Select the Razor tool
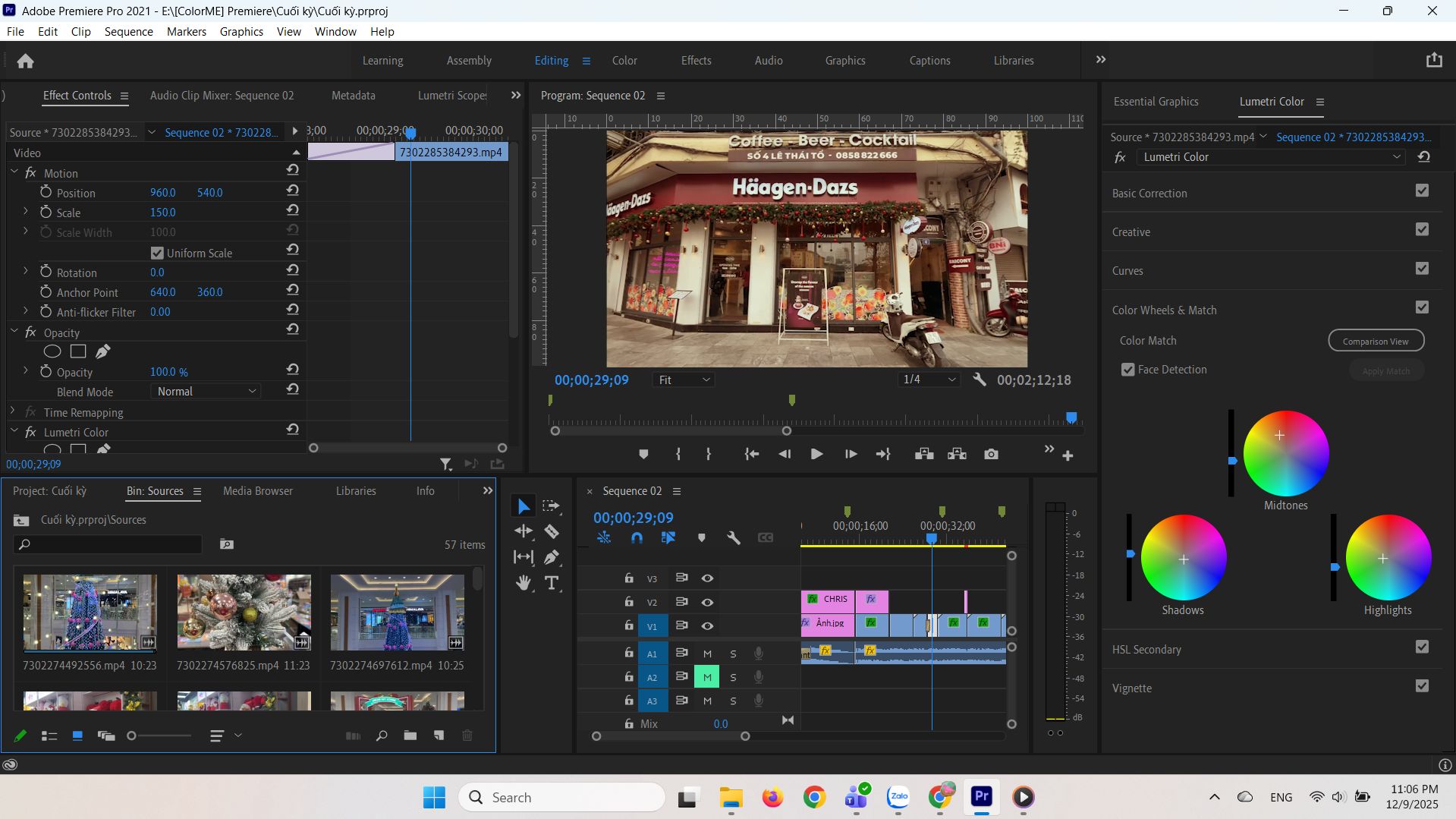Viewport: 1456px width, 819px height. (x=552, y=531)
